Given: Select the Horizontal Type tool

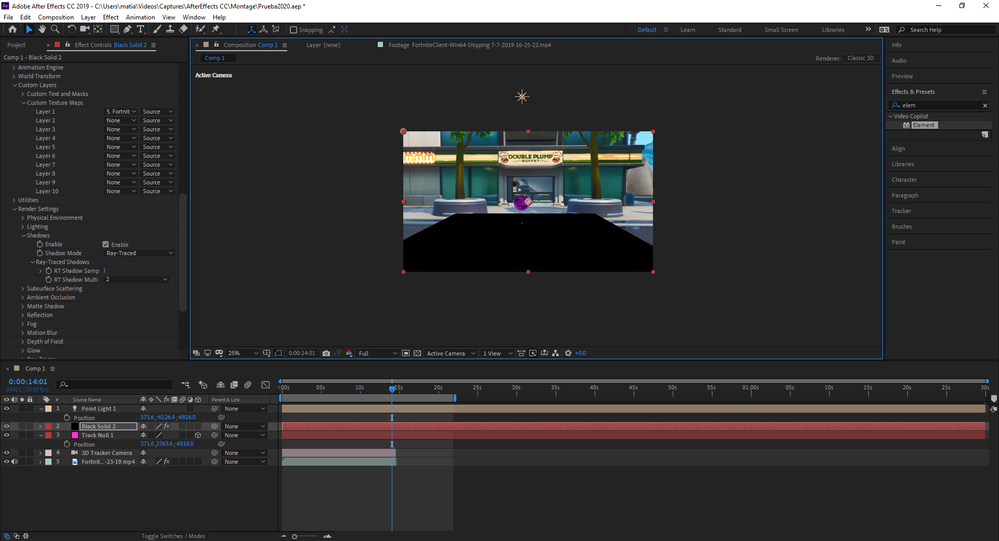Looking at the screenshot, I should [x=141, y=29].
